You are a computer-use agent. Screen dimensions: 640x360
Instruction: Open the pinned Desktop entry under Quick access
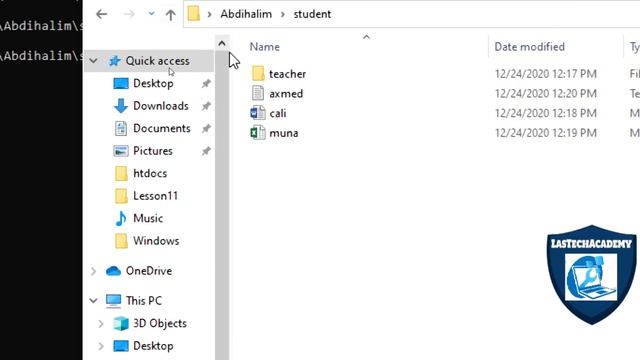[153, 83]
